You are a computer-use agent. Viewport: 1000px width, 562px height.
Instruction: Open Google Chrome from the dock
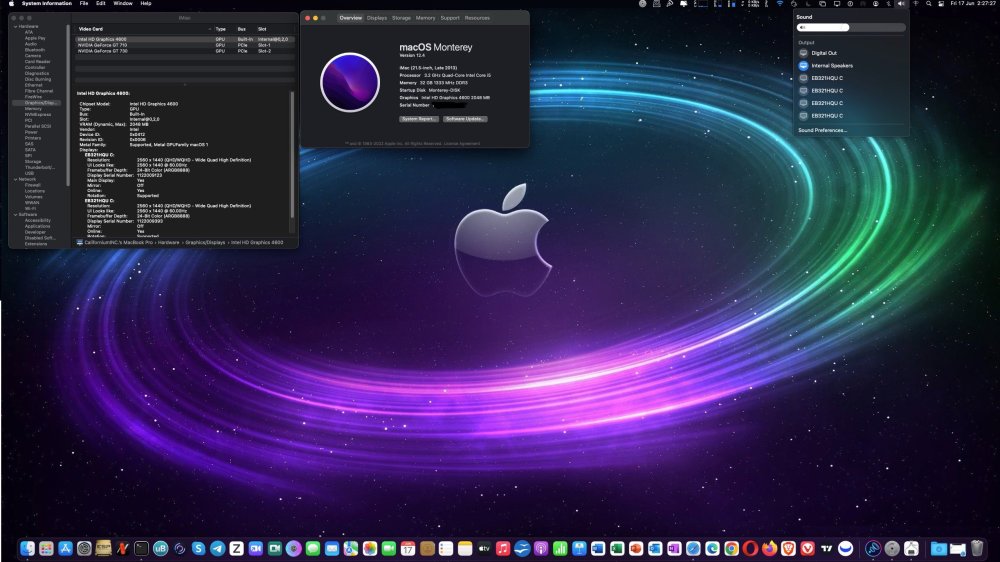click(x=732, y=548)
